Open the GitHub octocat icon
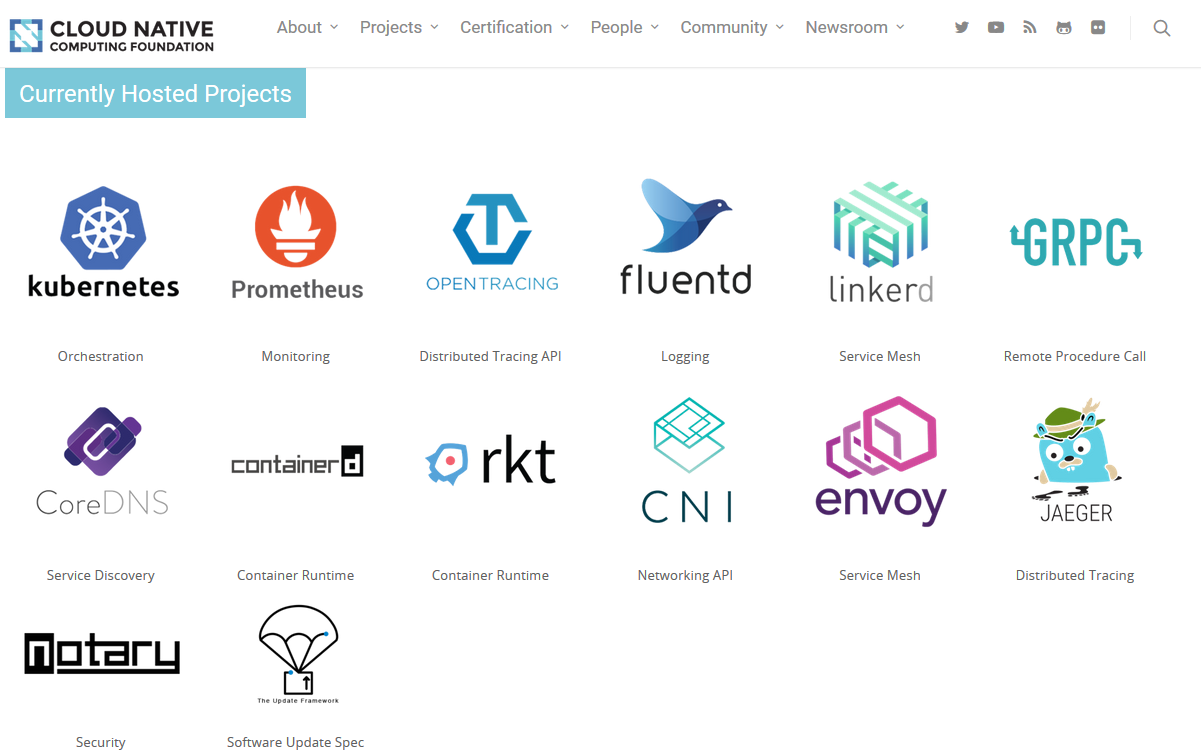The image size is (1201, 753). tap(1064, 28)
